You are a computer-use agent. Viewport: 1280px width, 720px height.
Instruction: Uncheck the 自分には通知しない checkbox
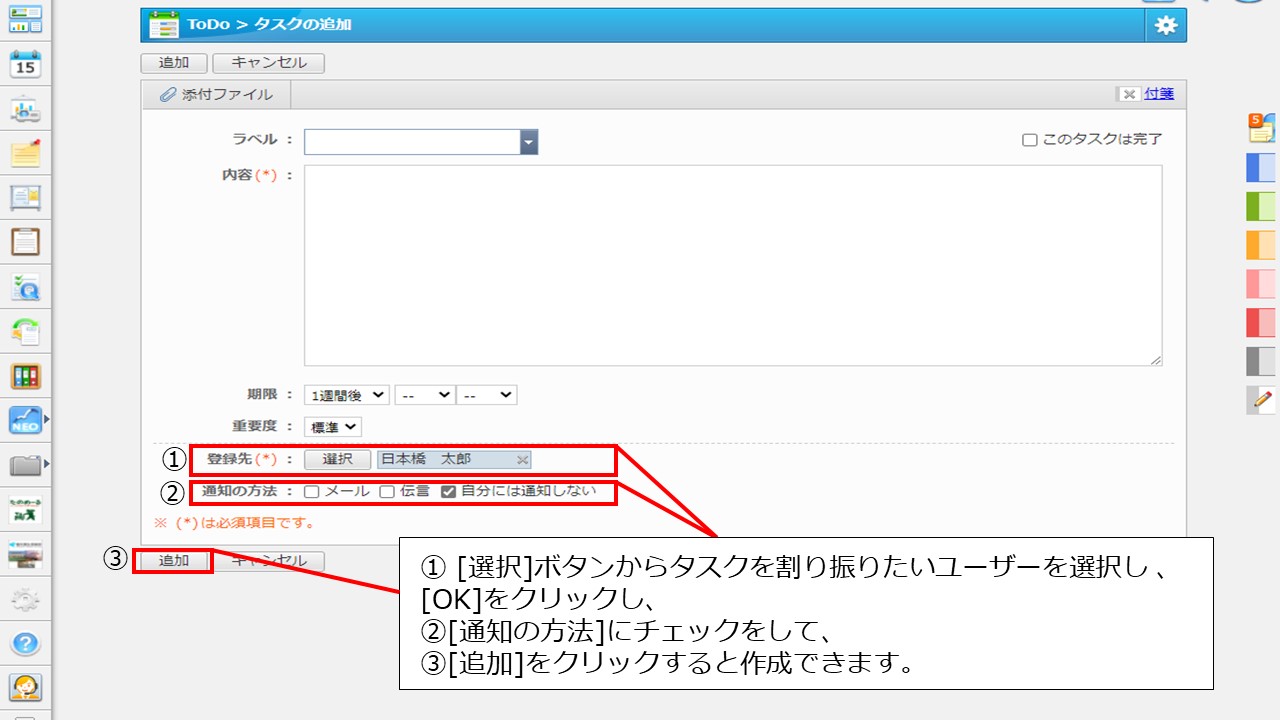click(x=448, y=491)
